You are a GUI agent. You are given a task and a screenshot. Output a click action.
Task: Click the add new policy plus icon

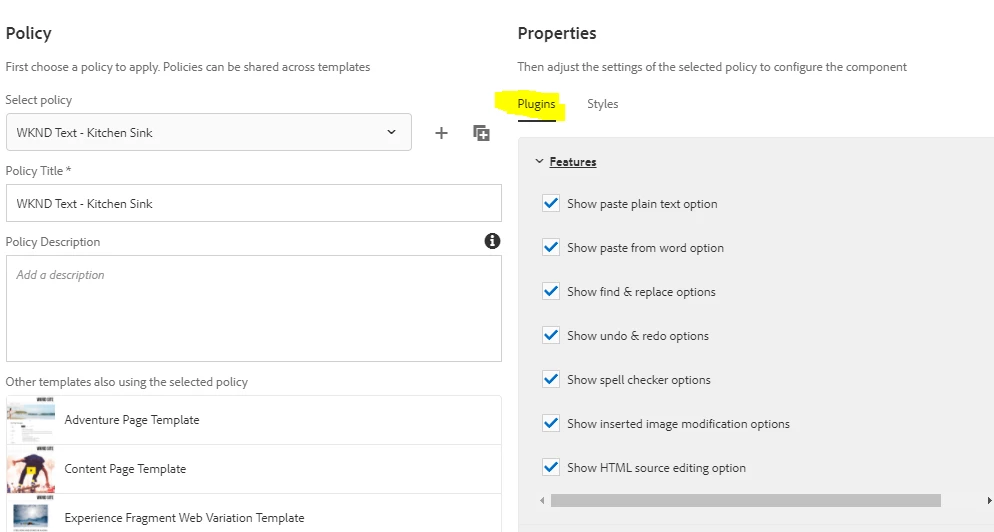coord(441,133)
